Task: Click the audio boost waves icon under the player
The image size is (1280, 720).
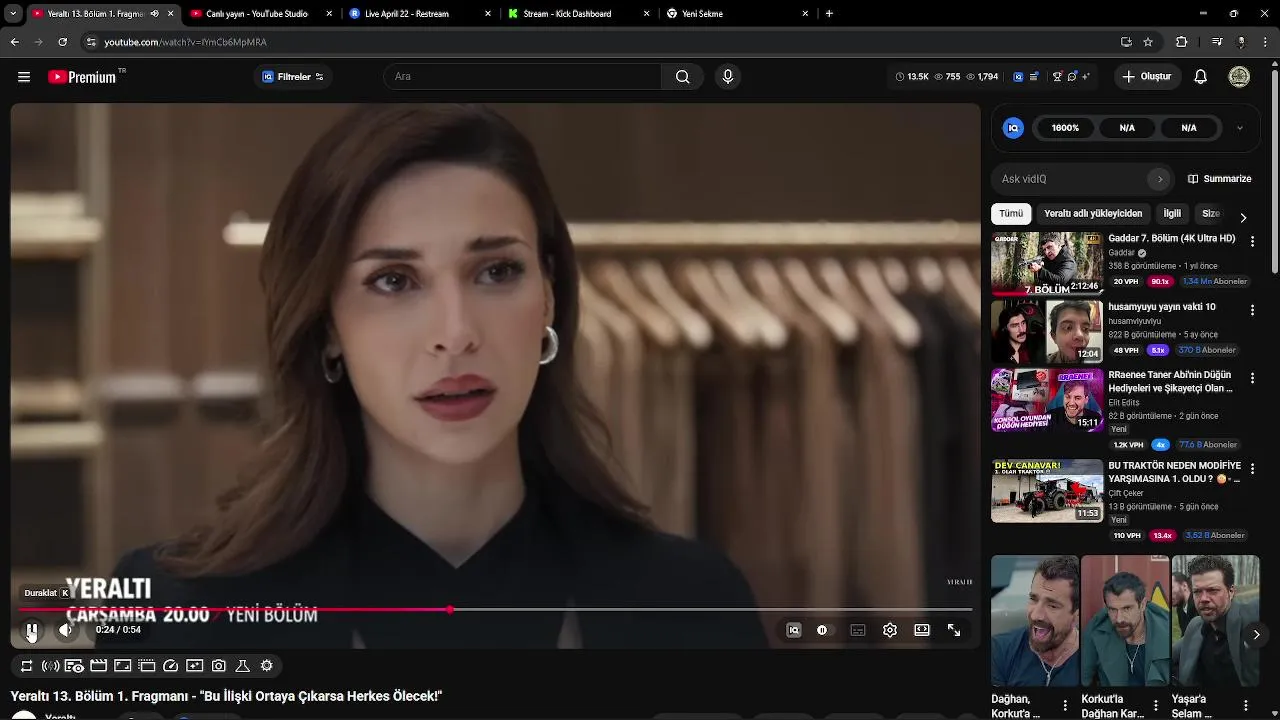Action: [51, 666]
